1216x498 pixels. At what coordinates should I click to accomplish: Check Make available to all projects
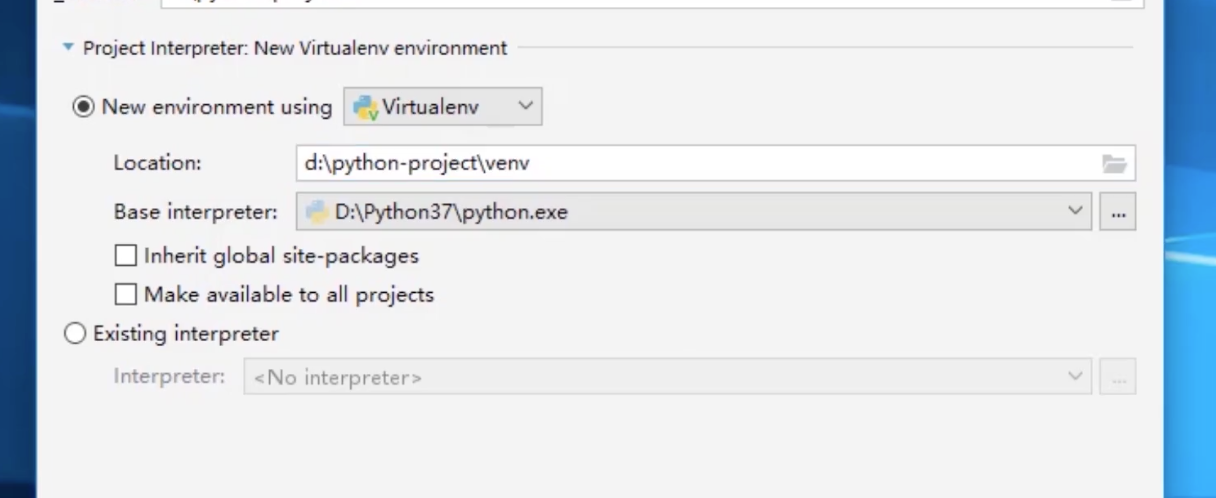pyautogui.click(x=125, y=295)
